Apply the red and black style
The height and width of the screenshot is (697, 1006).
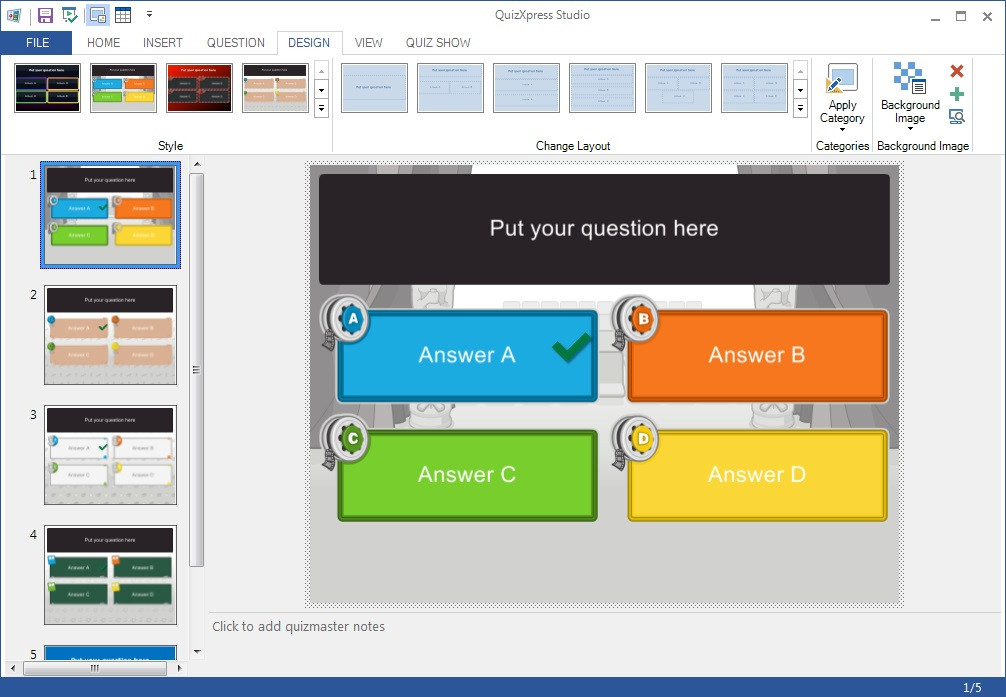(x=199, y=88)
